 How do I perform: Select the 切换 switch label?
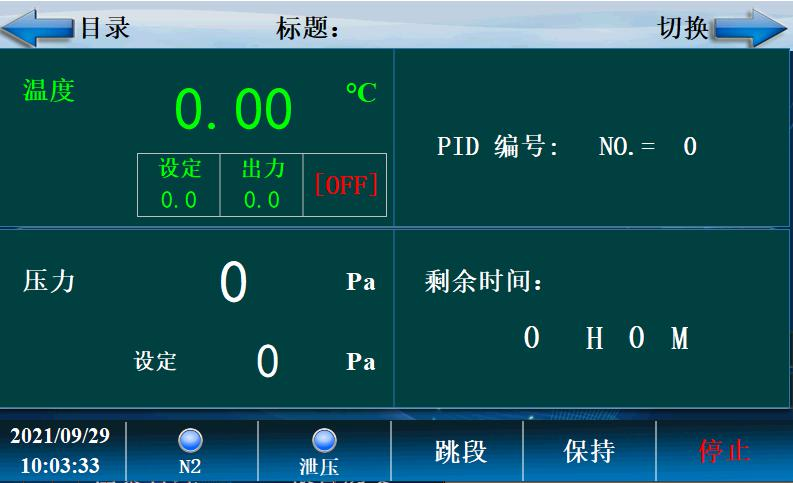683,28
